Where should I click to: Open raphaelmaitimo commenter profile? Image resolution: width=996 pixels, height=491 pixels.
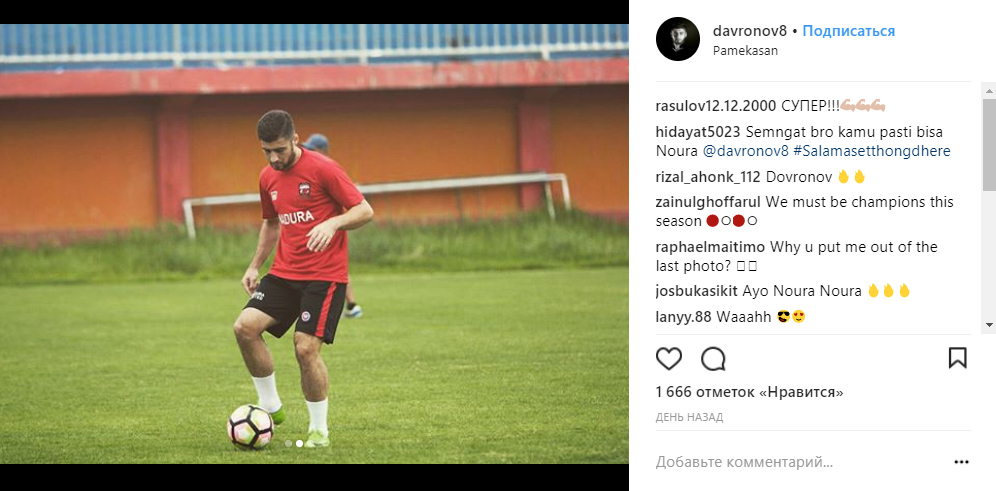pos(710,247)
